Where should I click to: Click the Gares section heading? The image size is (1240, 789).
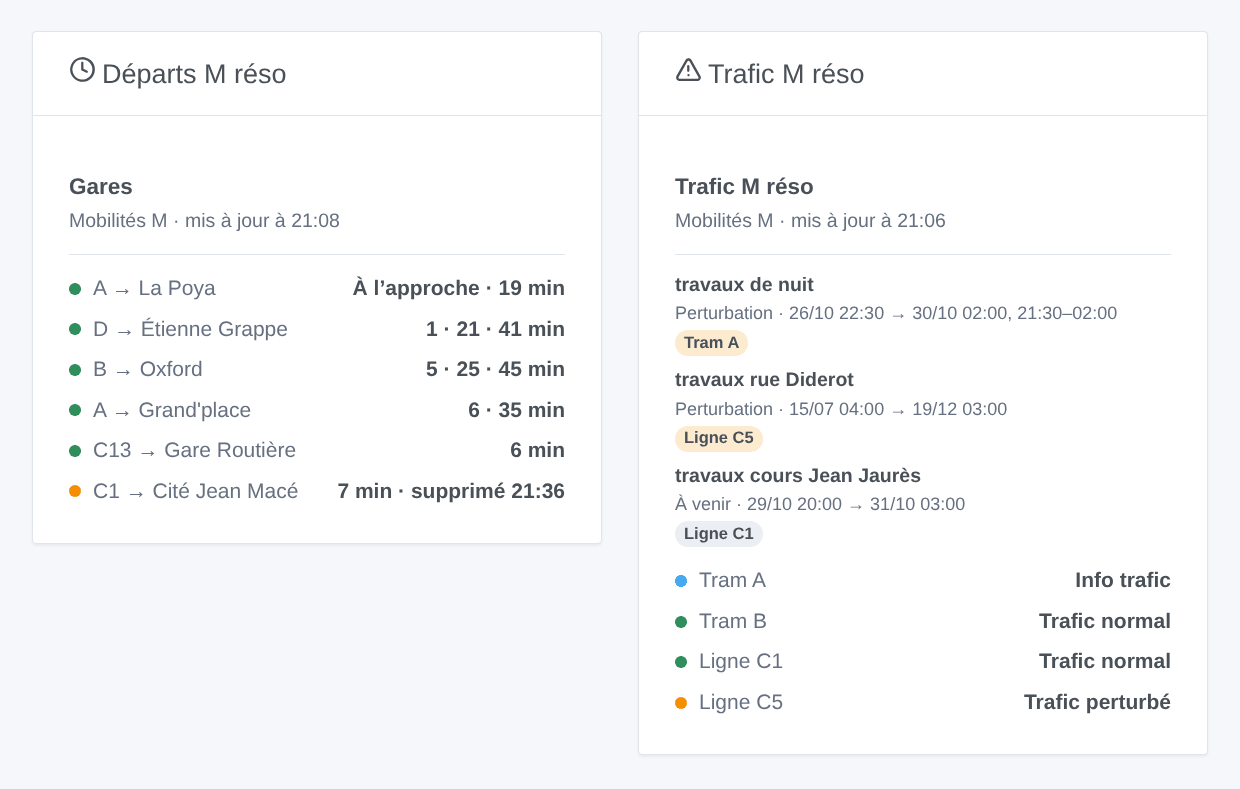click(101, 187)
